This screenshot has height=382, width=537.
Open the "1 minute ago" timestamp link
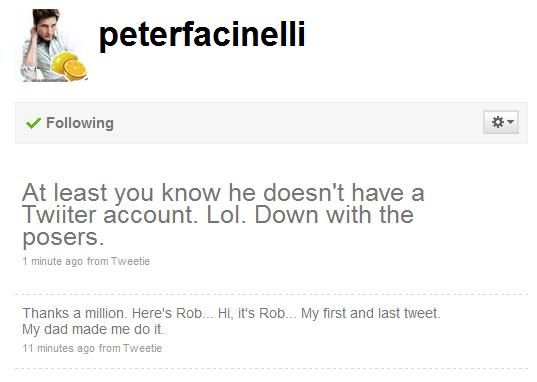[x=53, y=261]
